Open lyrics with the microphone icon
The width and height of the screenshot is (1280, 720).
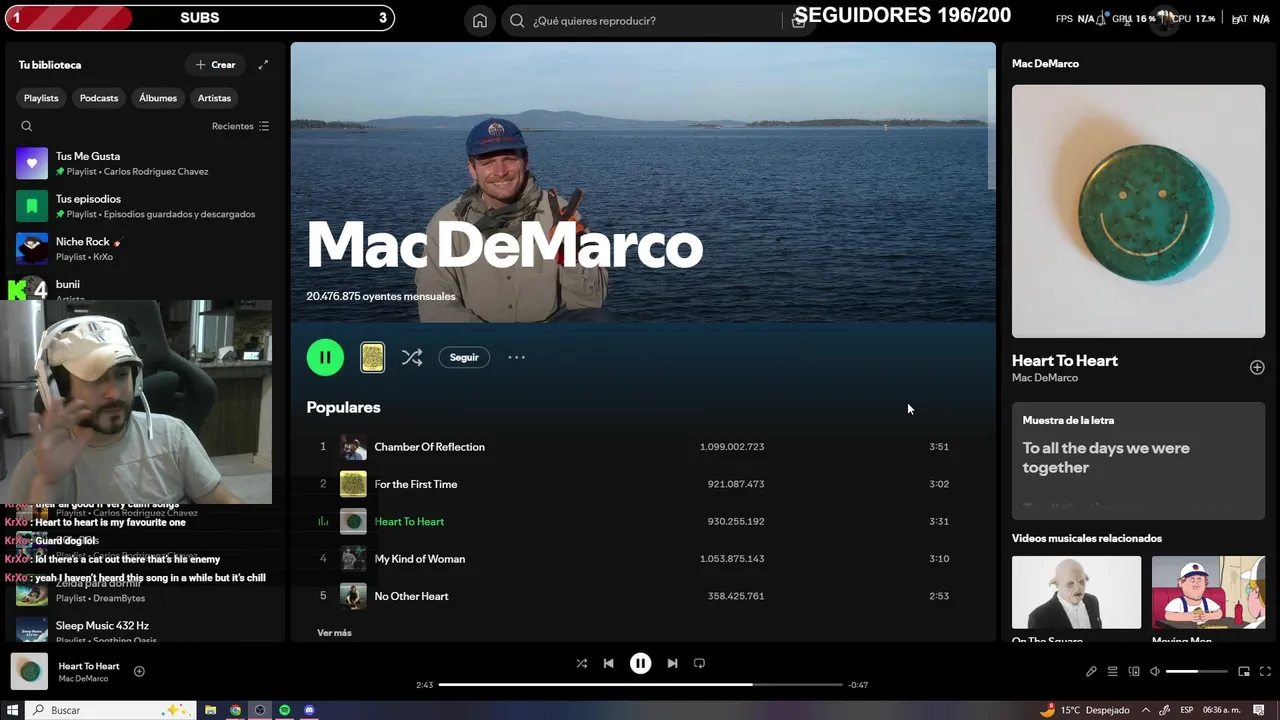1091,672
